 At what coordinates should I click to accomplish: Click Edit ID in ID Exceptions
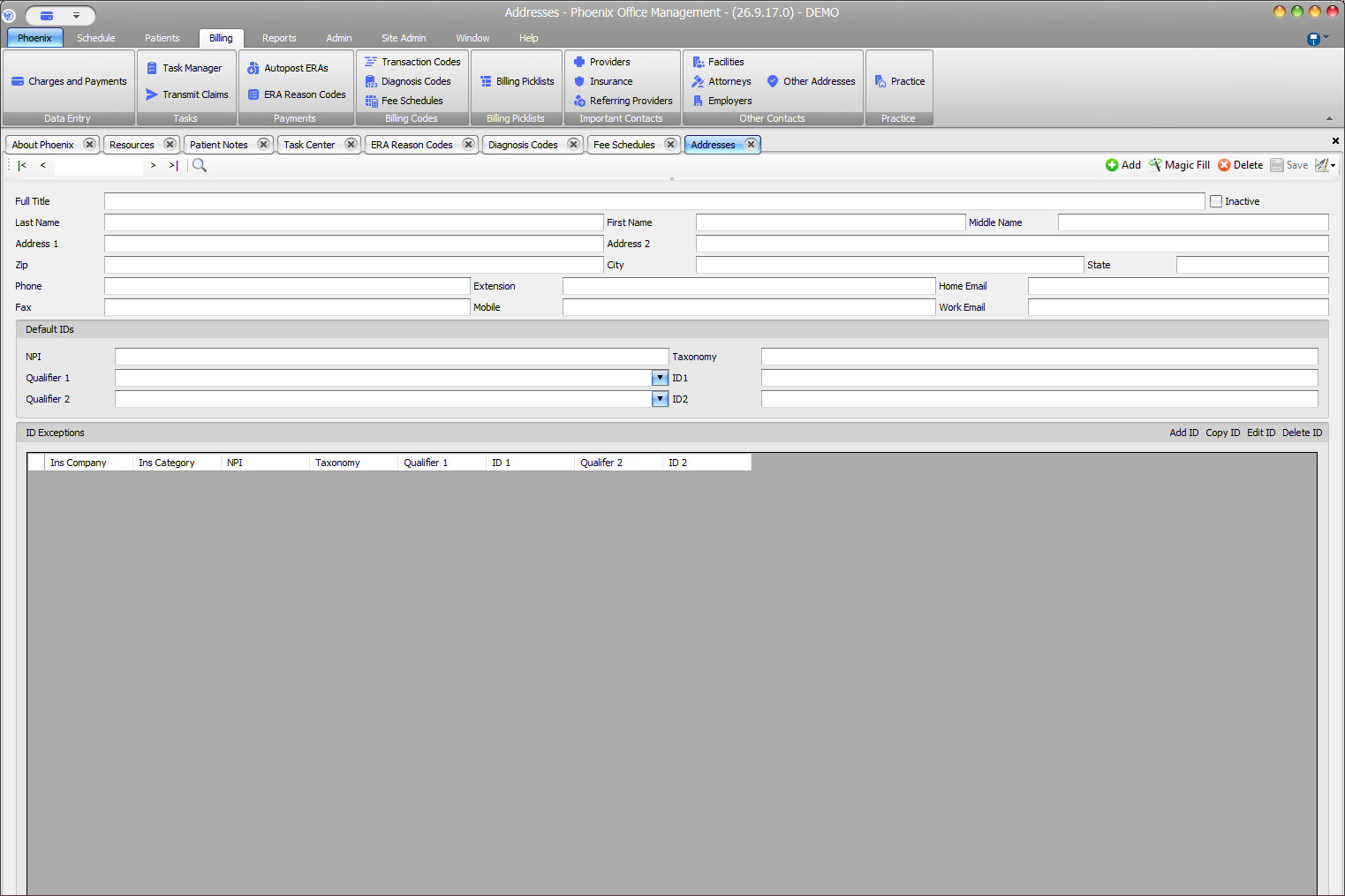pos(1261,433)
